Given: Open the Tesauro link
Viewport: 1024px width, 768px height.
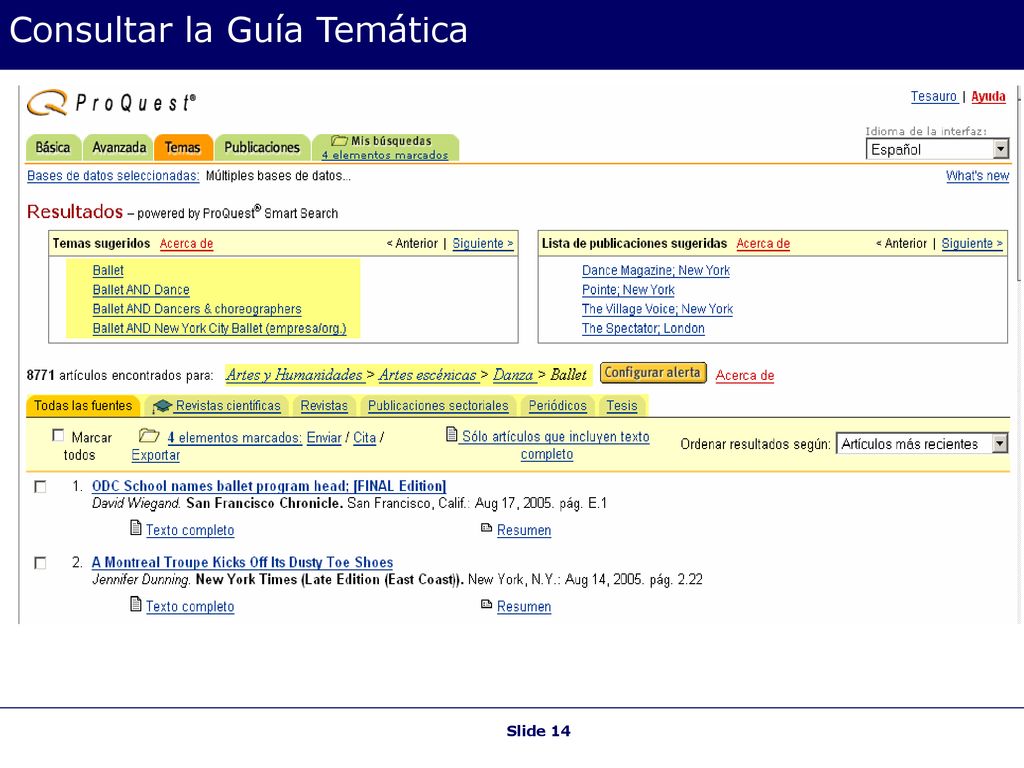Looking at the screenshot, I should pos(934,97).
